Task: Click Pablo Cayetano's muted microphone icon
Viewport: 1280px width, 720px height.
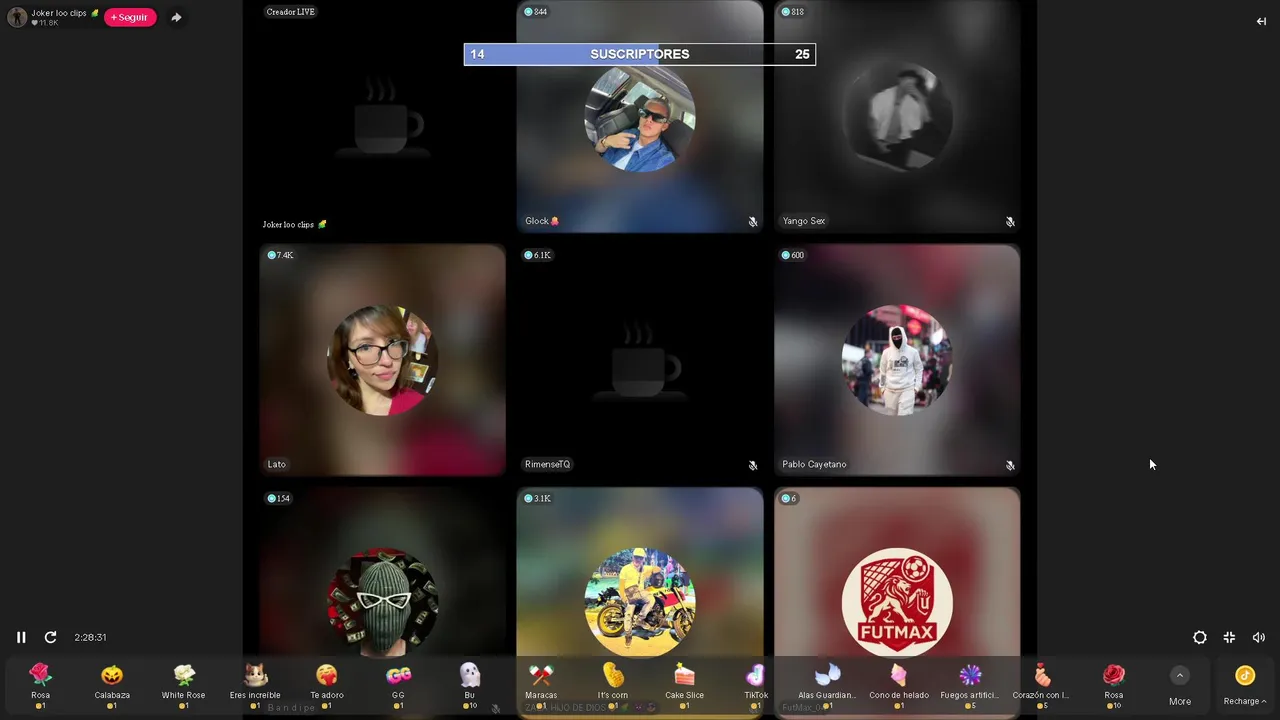Action: (x=1010, y=465)
